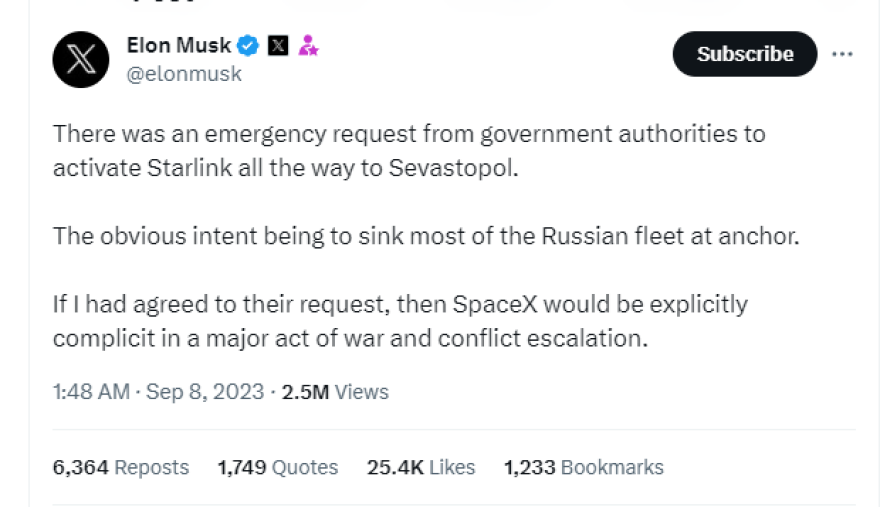Click the paragraph beginning "If I had agreed"
Image resolution: width=880 pixels, height=507 pixels.
pyautogui.click(x=400, y=320)
